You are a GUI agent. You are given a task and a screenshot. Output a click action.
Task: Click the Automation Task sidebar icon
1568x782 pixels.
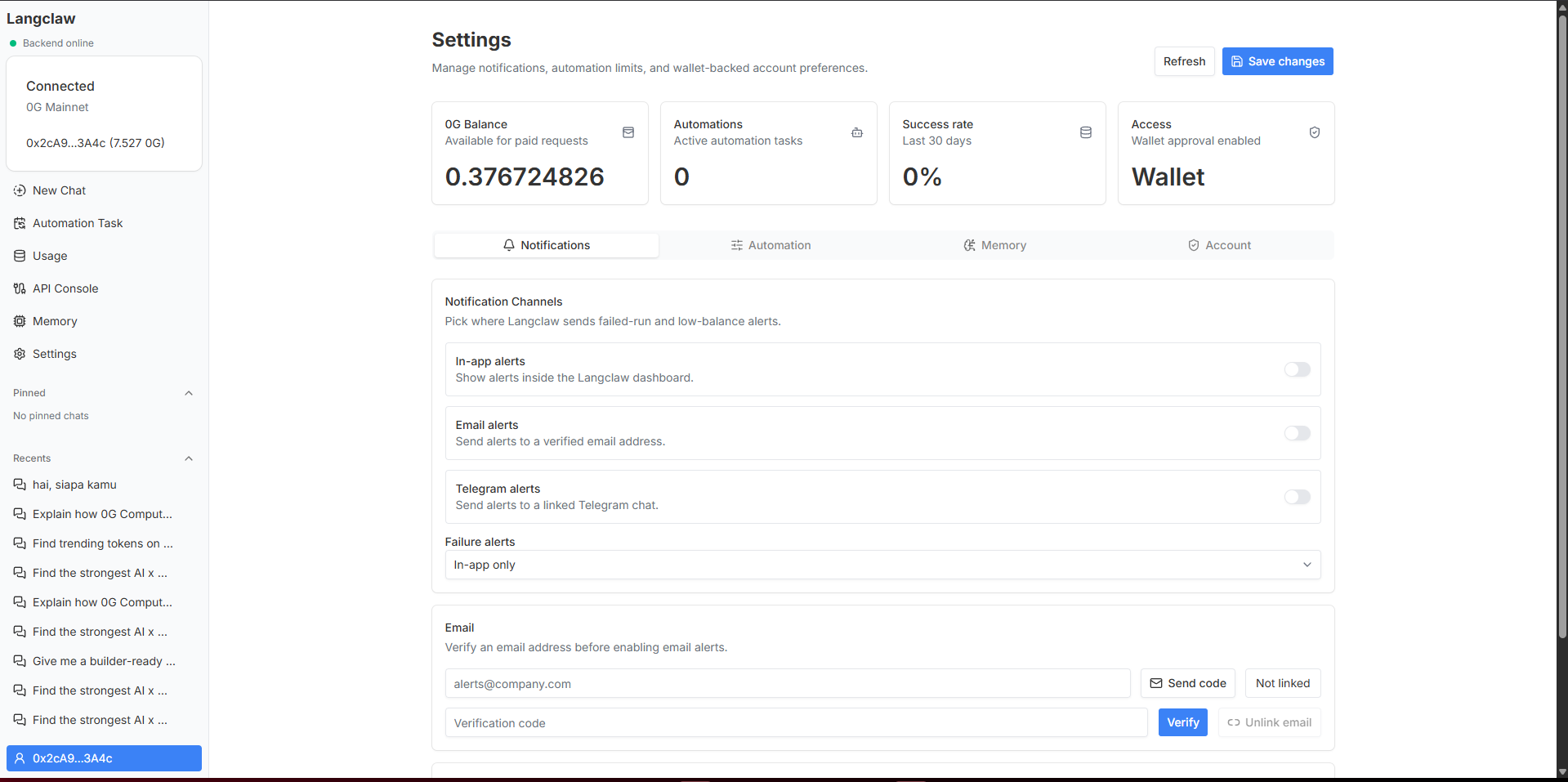click(20, 223)
